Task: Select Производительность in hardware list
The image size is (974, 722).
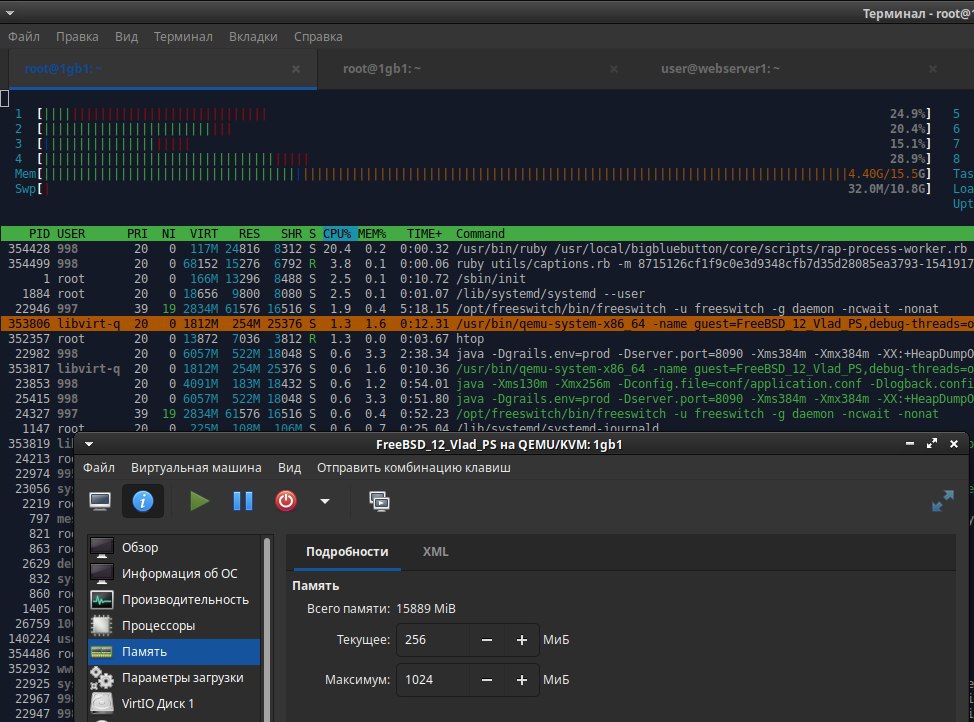Action: [174, 600]
